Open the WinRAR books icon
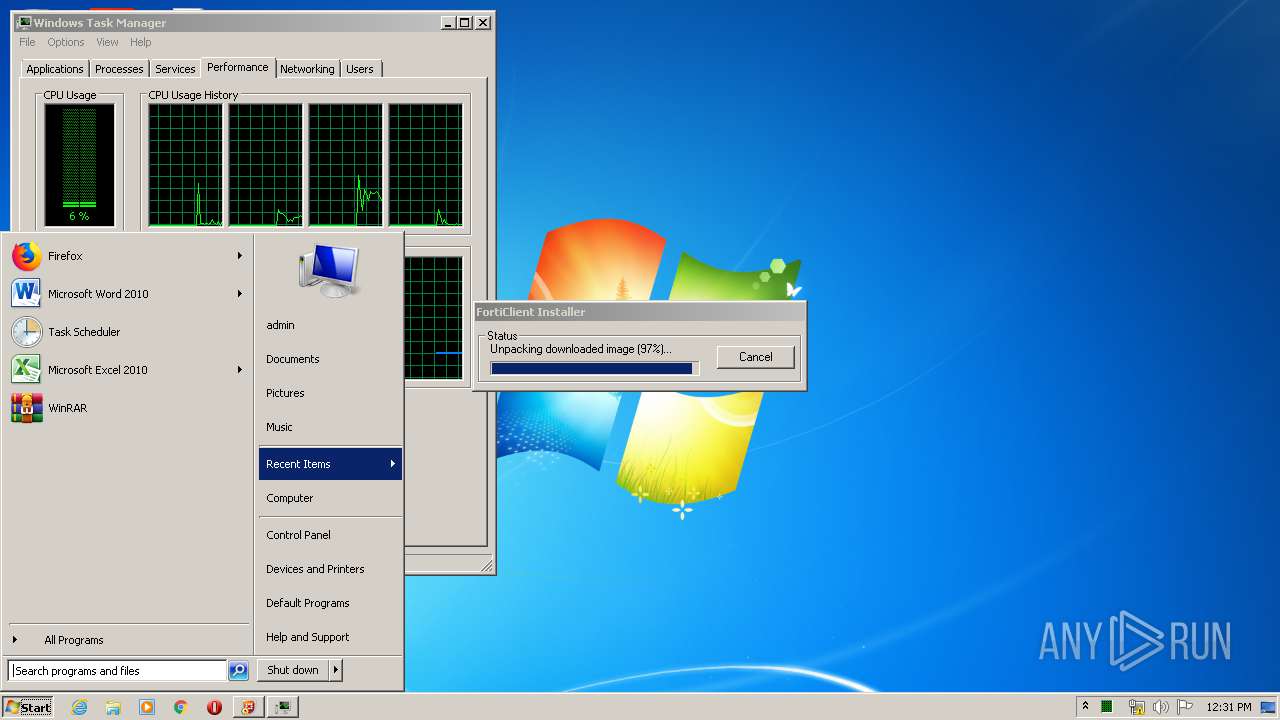The image size is (1280, 720). (x=26, y=408)
